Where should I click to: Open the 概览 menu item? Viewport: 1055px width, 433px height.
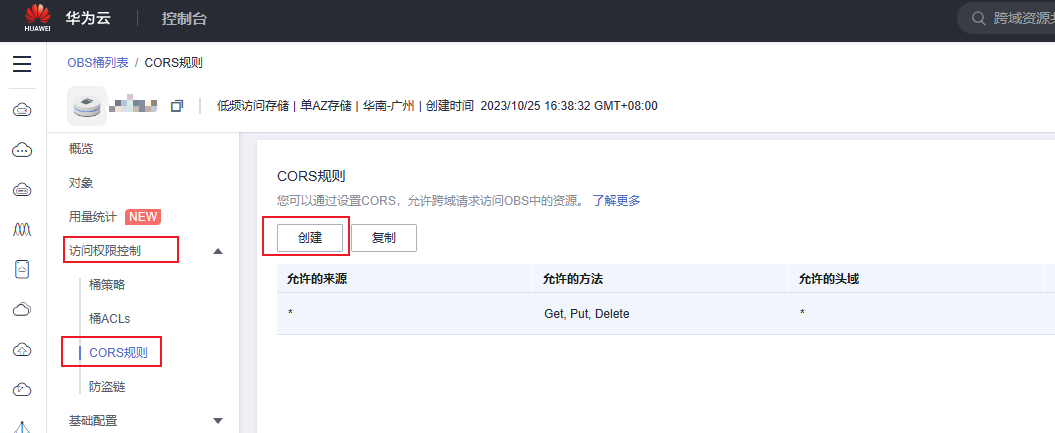tap(81, 149)
